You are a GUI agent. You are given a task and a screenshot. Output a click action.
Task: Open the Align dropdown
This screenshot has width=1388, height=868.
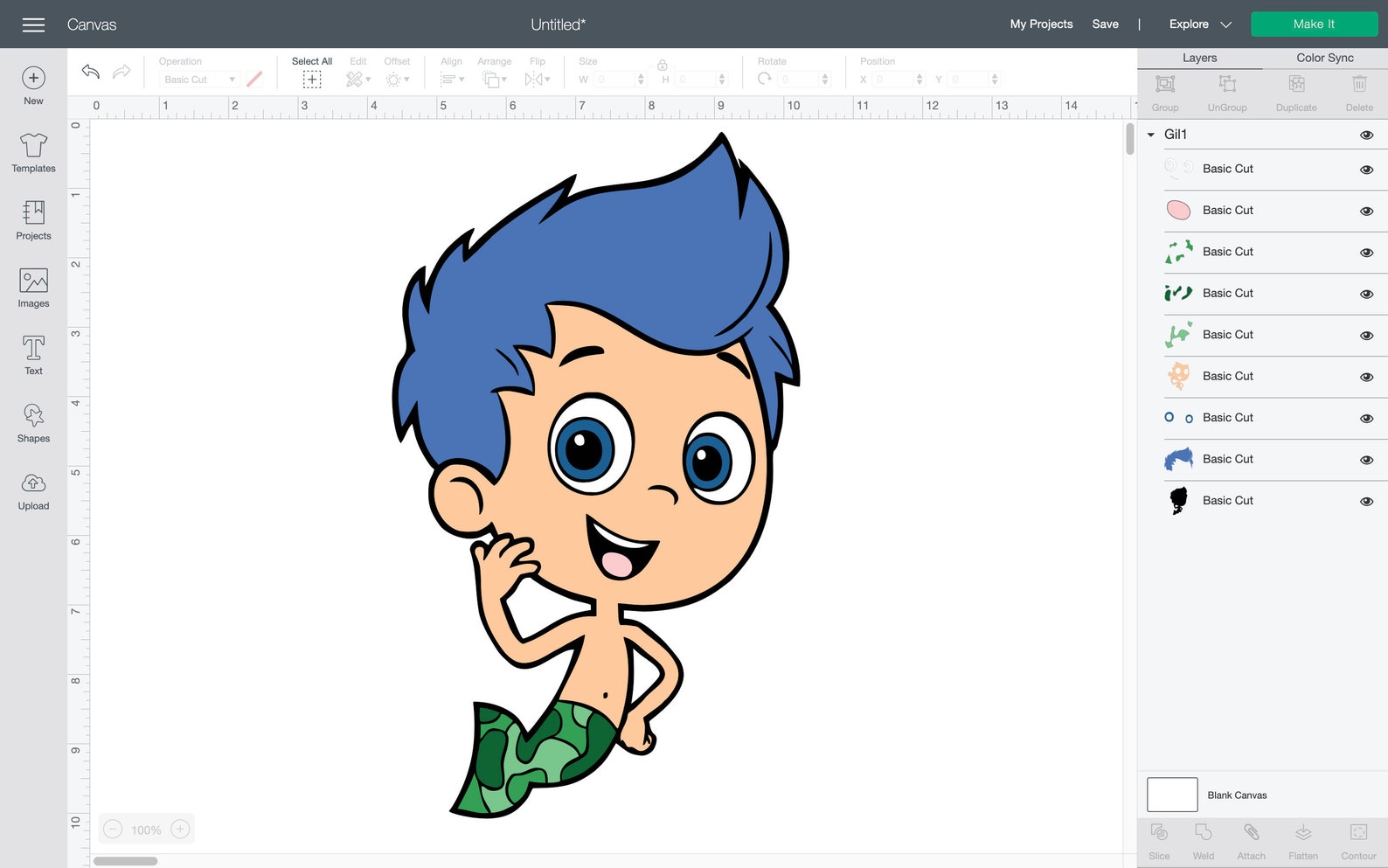click(452, 80)
